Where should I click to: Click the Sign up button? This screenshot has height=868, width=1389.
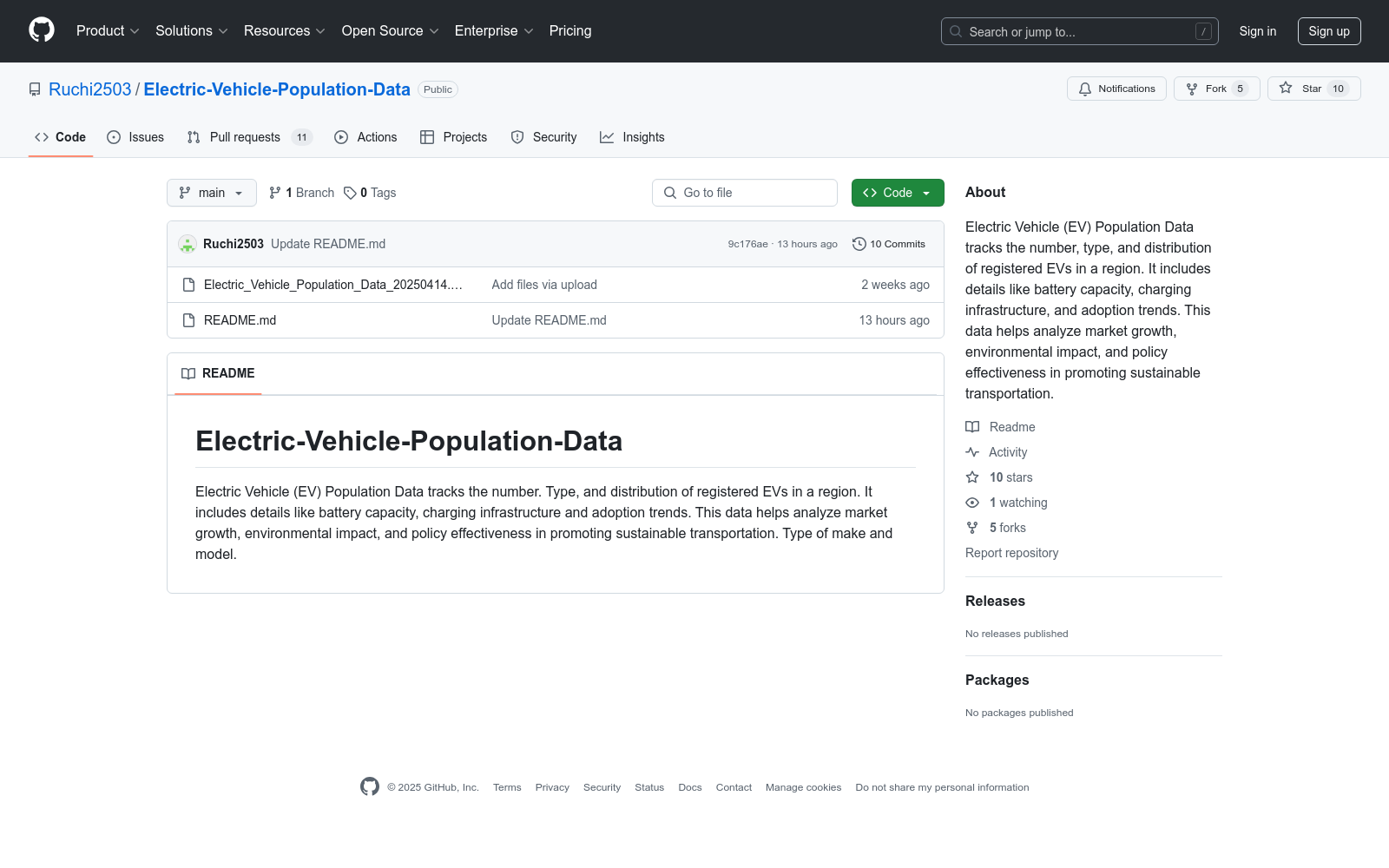(x=1329, y=31)
